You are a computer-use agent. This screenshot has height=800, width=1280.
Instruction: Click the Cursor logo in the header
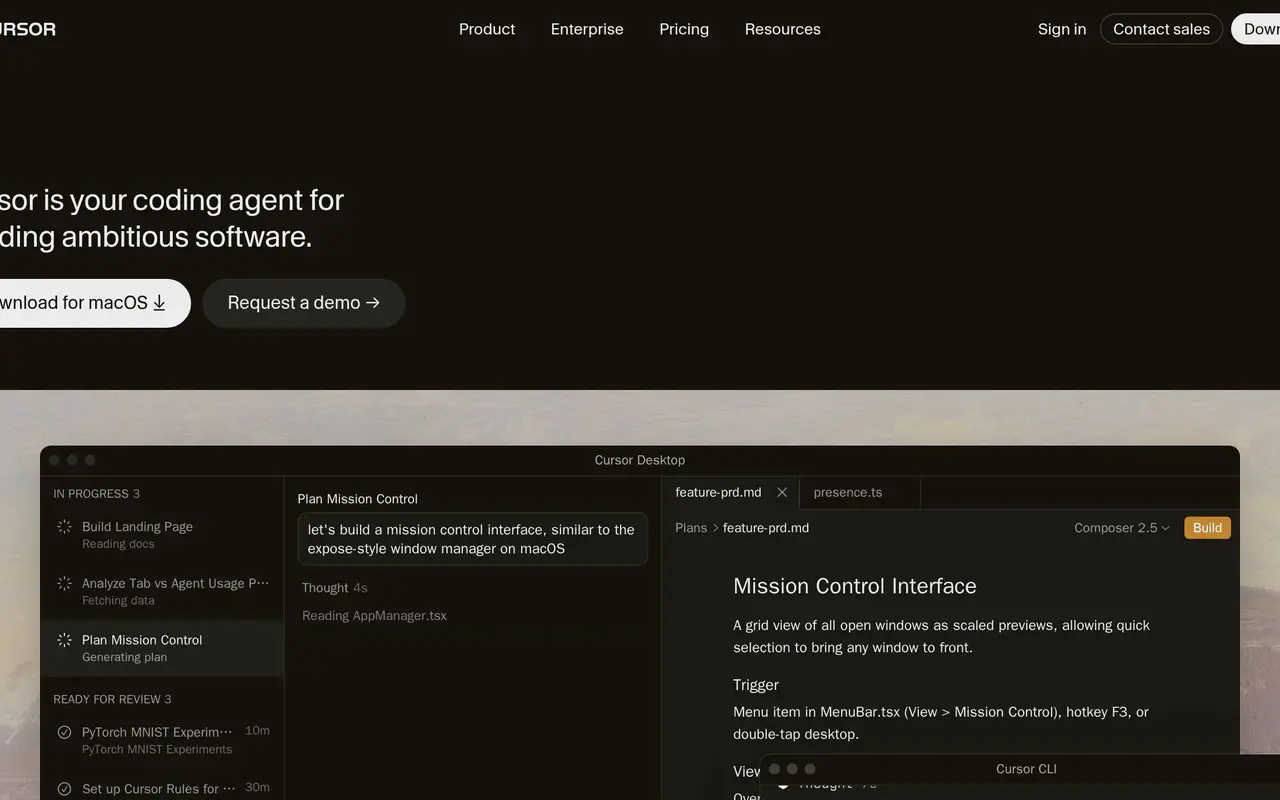[27, 29]
